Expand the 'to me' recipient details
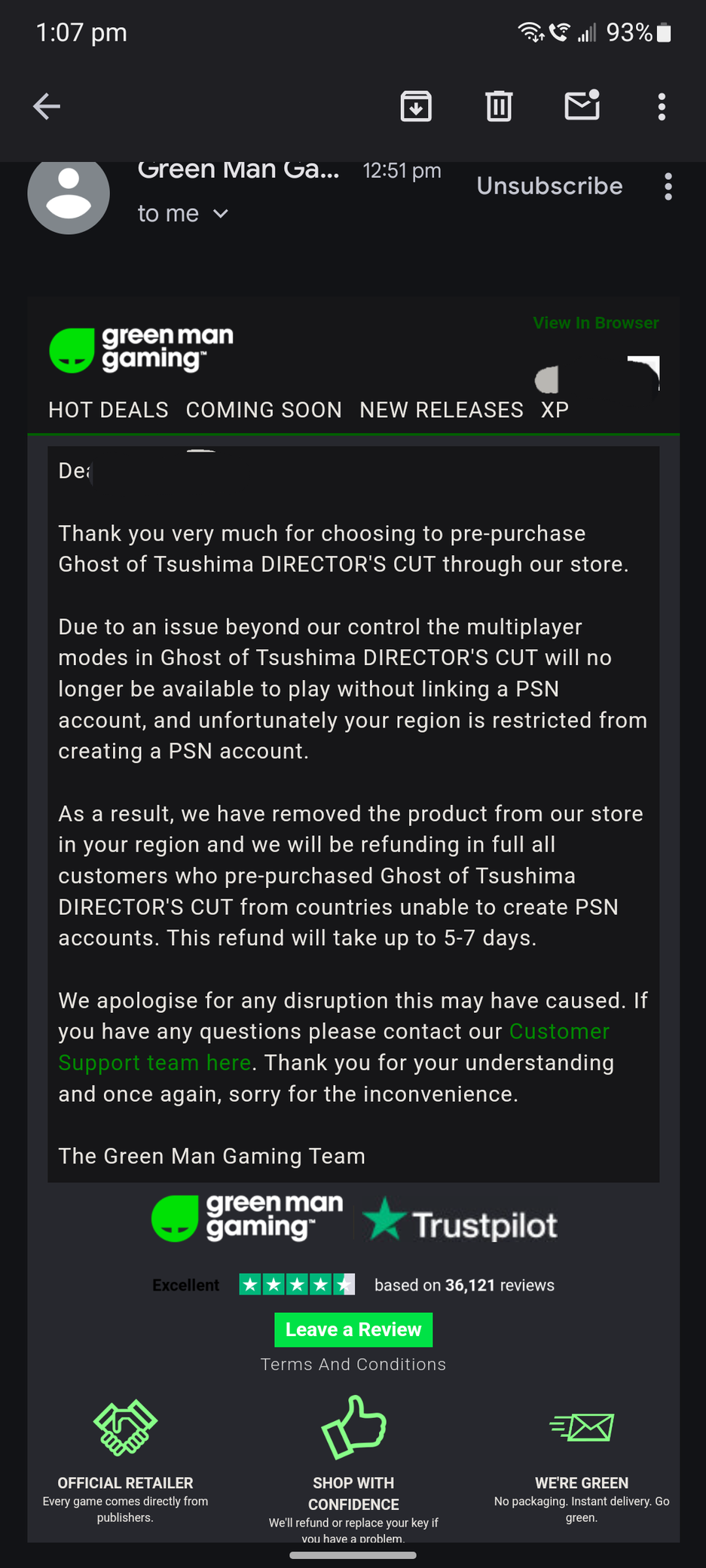The width and height of the screenshot is (706, 1568). (x=183, y=214)
